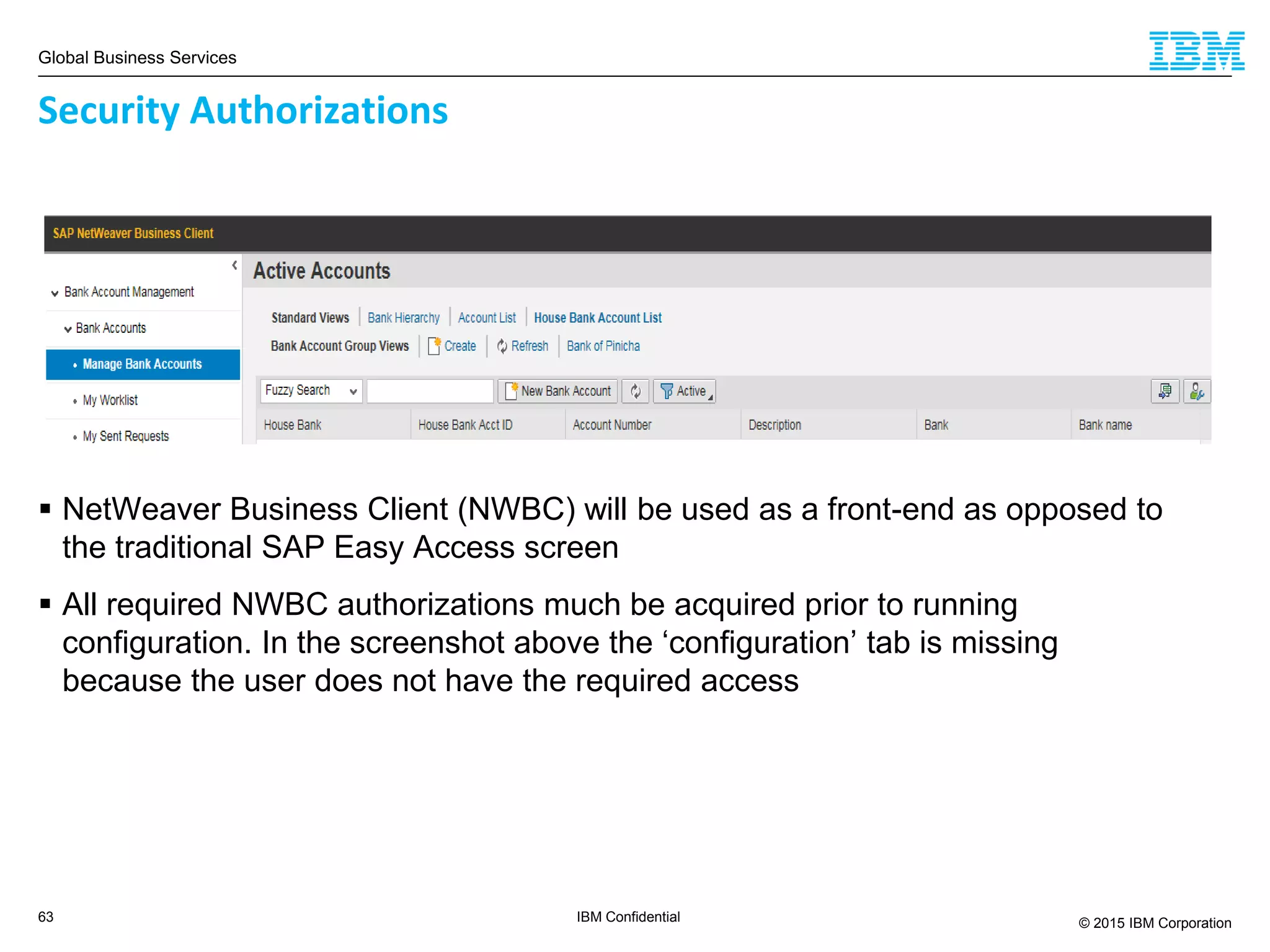Switch to the Account List view
The width and height of the screenshot is (1270, 952).
(487, 318)
